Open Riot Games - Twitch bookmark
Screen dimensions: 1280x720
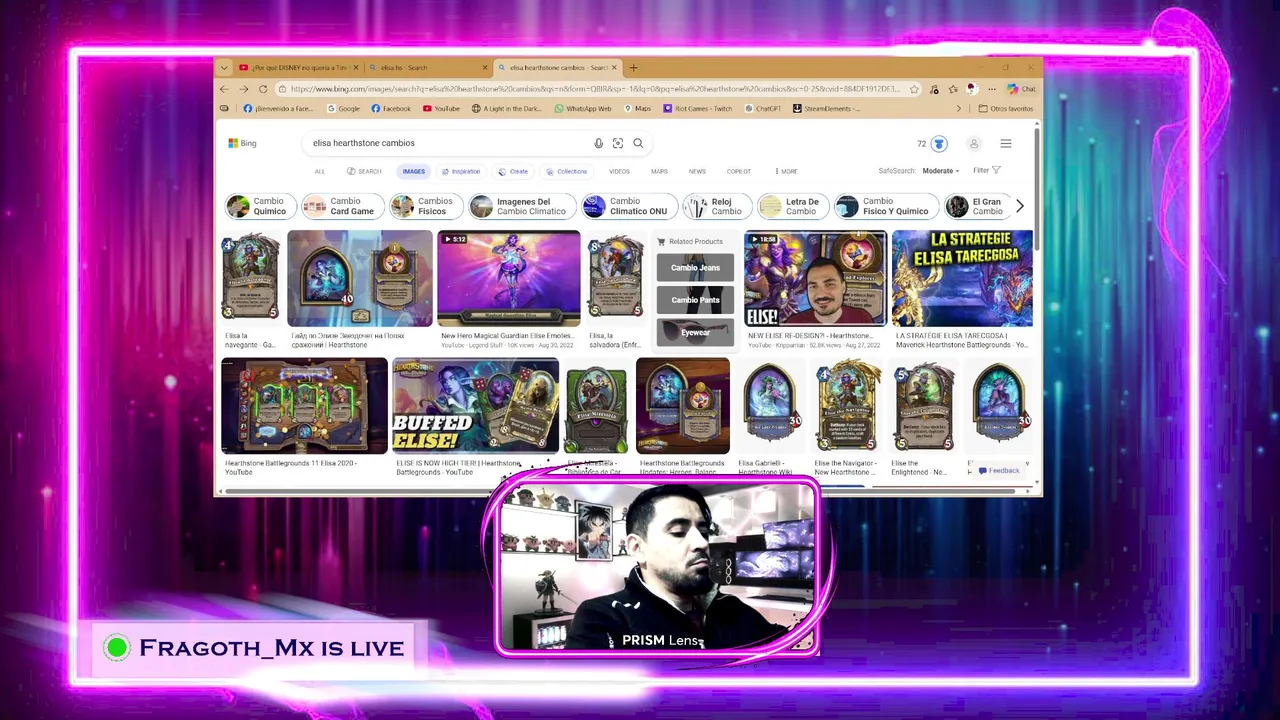coord(698,109)
